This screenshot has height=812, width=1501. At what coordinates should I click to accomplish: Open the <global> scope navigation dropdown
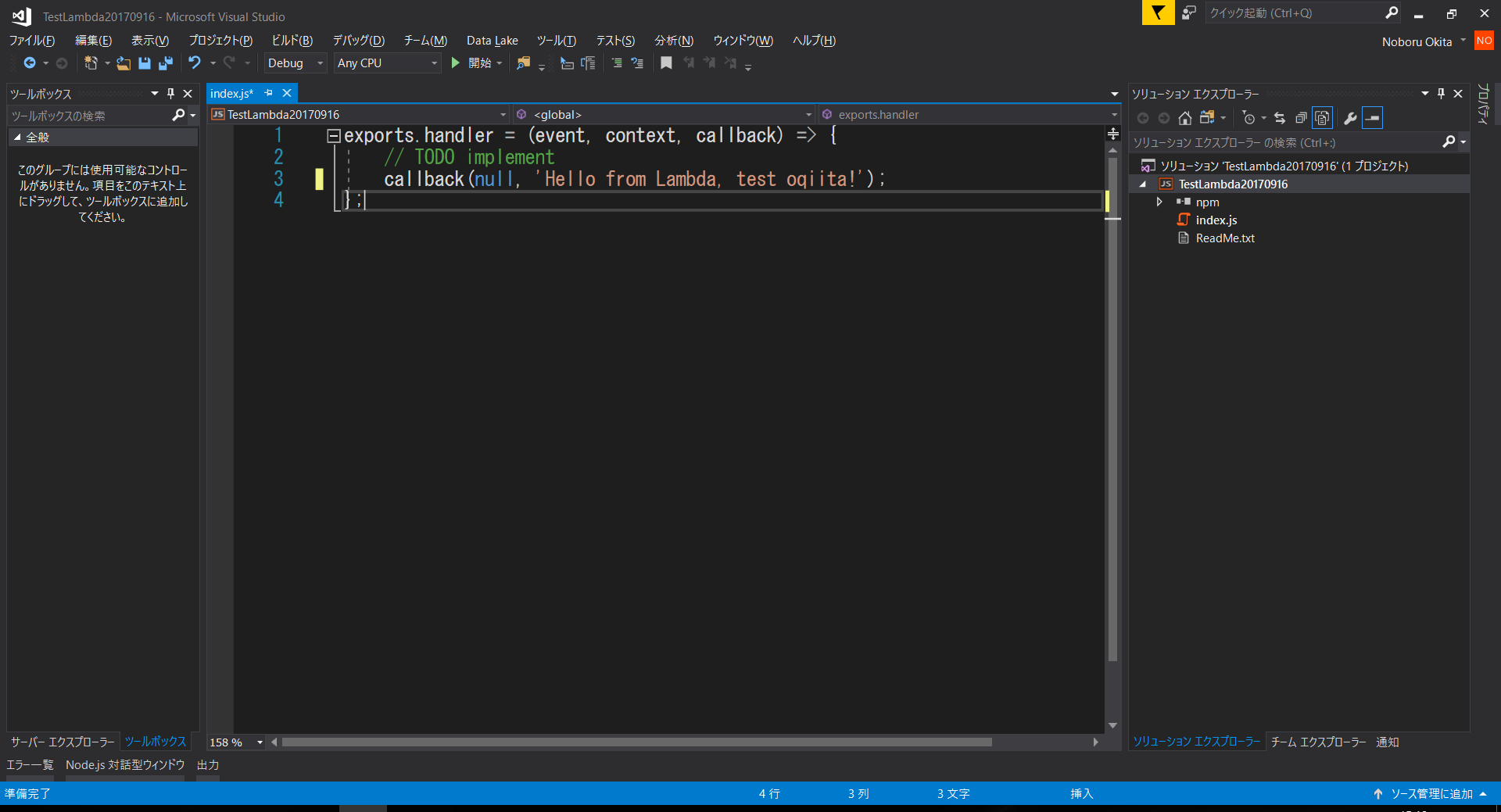coord(663,115)
